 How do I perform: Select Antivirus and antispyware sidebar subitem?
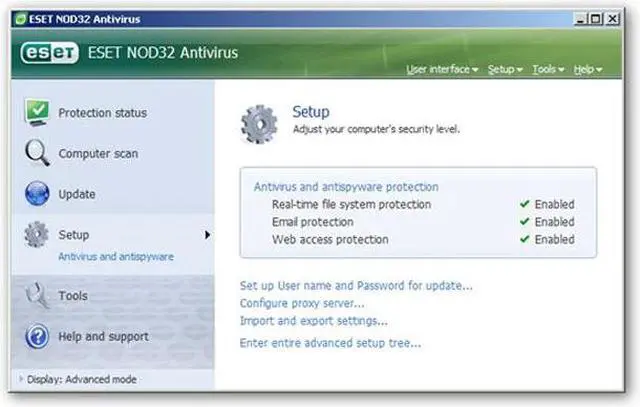pos(115,256)
